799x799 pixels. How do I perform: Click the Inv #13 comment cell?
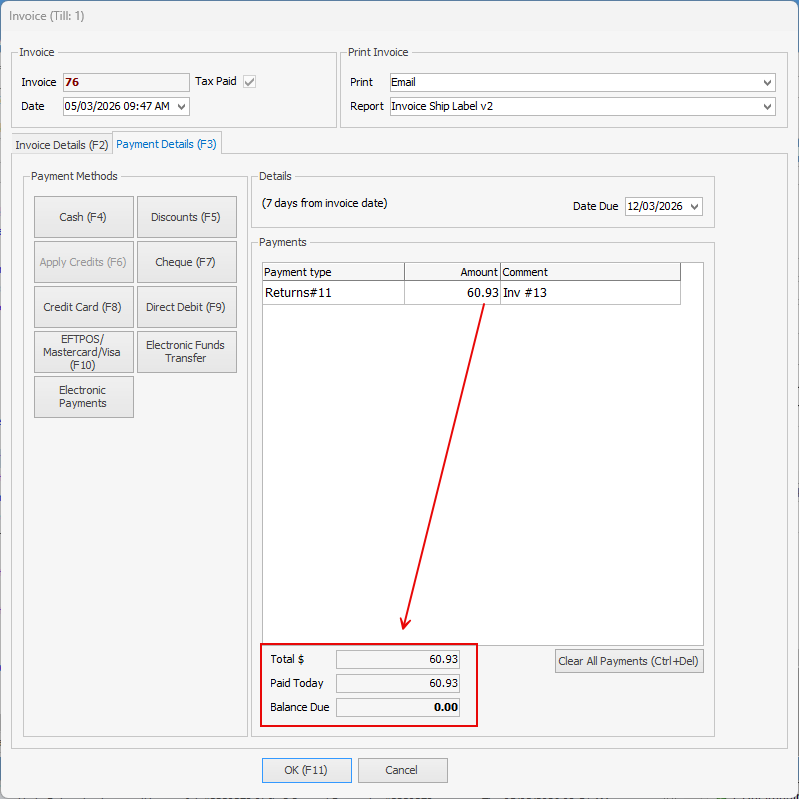[590, 293]
